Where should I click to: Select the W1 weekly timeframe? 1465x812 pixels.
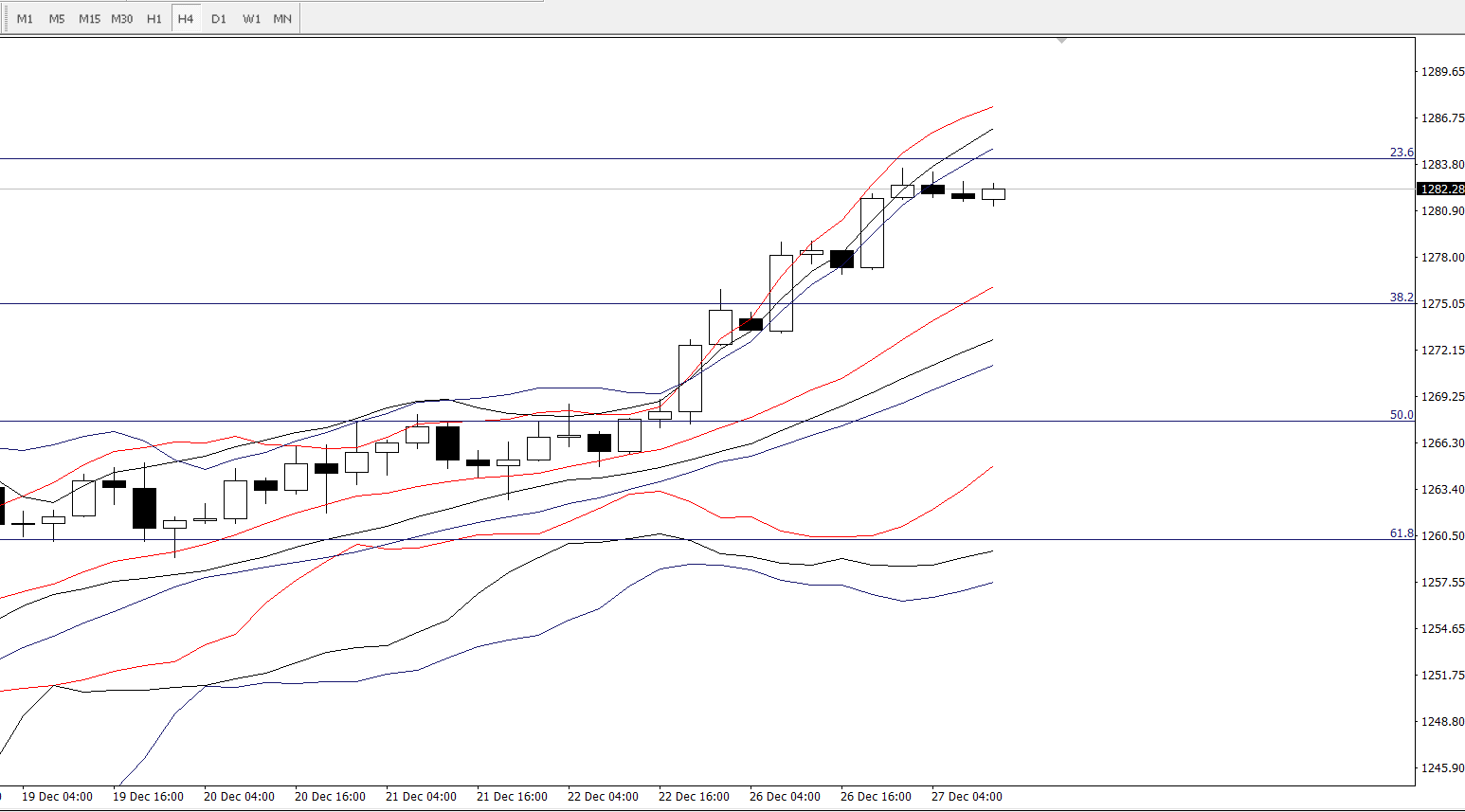[251, 19]
